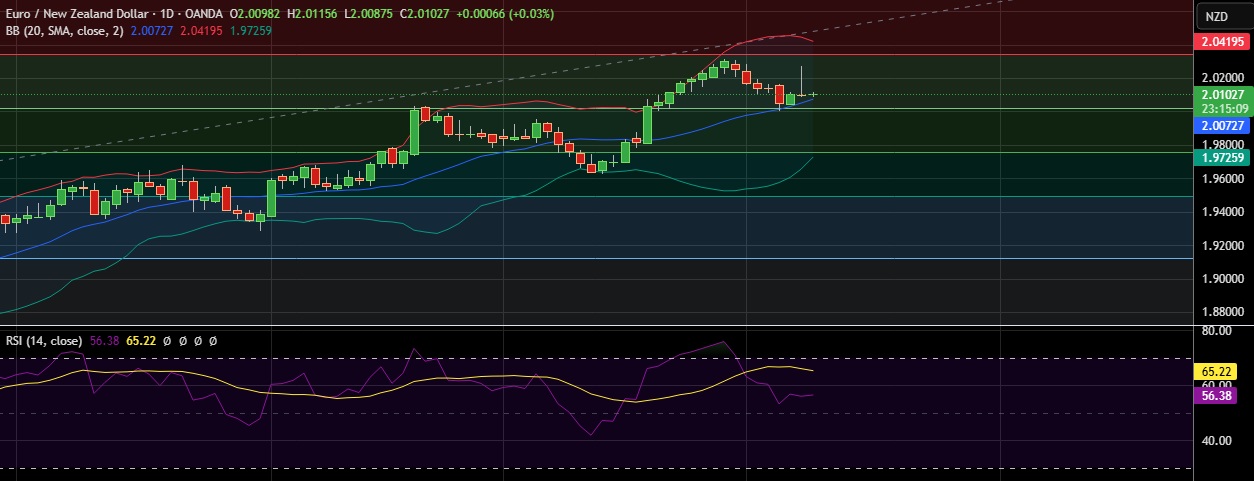
Task: Click the 40.00 tick on RSI axis
Action: click(1216, 440)
